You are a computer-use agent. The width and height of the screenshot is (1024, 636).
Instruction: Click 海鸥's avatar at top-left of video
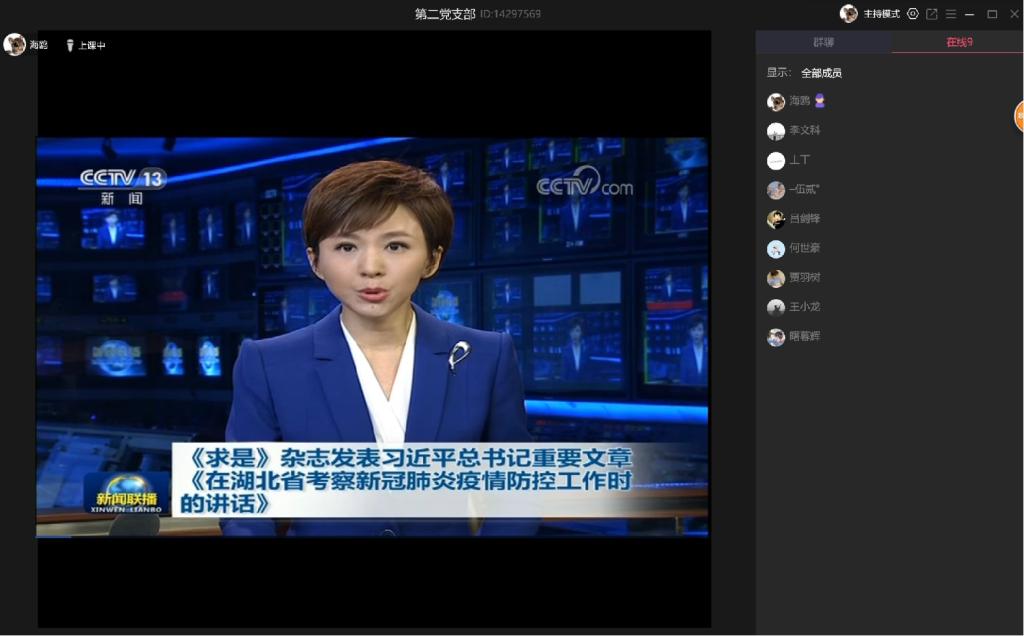14,44
